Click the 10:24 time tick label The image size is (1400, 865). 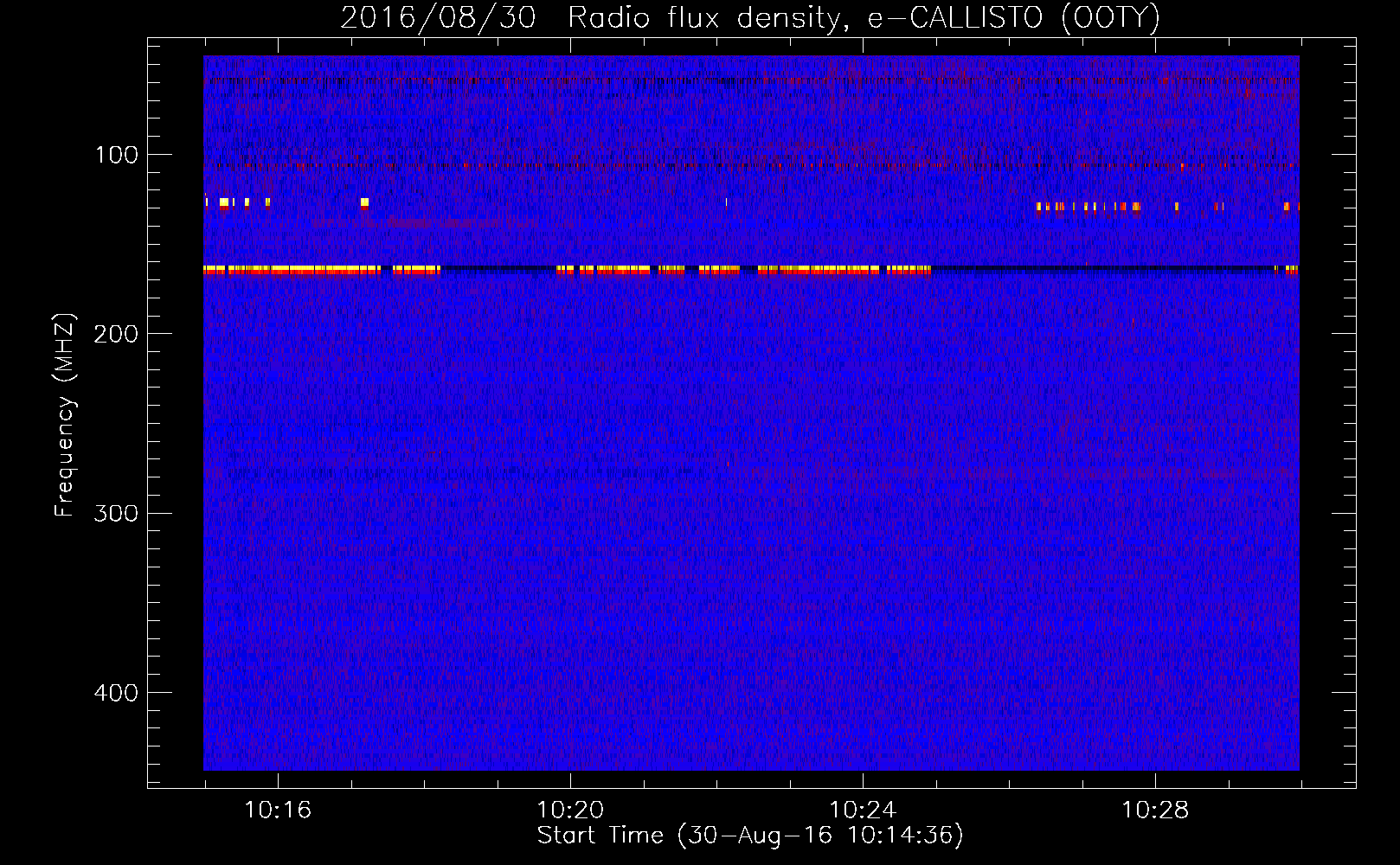(863, 811)
